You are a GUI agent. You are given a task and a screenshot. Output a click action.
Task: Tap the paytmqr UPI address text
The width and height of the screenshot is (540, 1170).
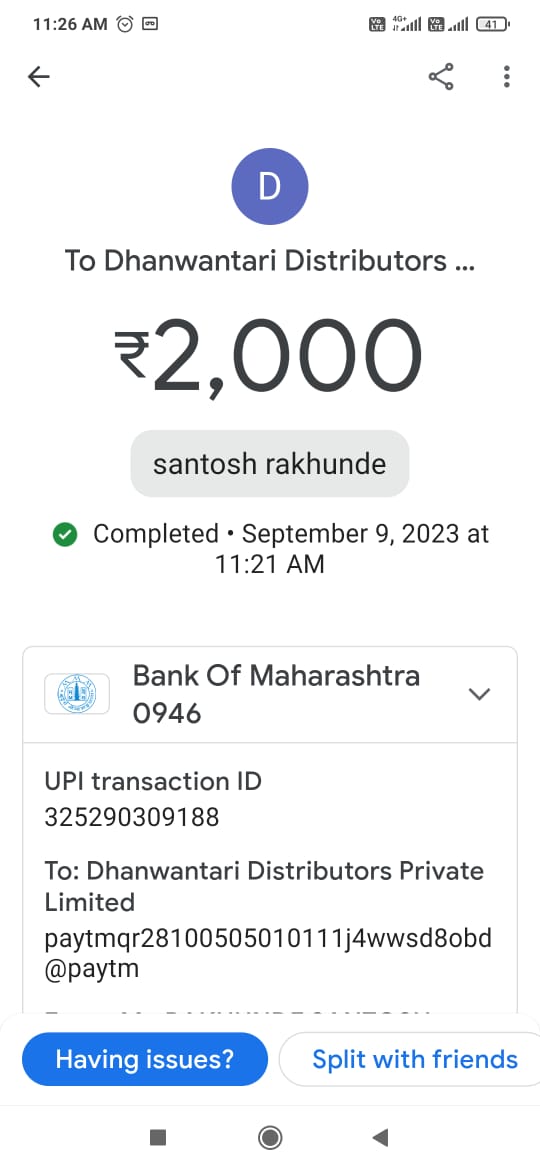click(269, 954)
